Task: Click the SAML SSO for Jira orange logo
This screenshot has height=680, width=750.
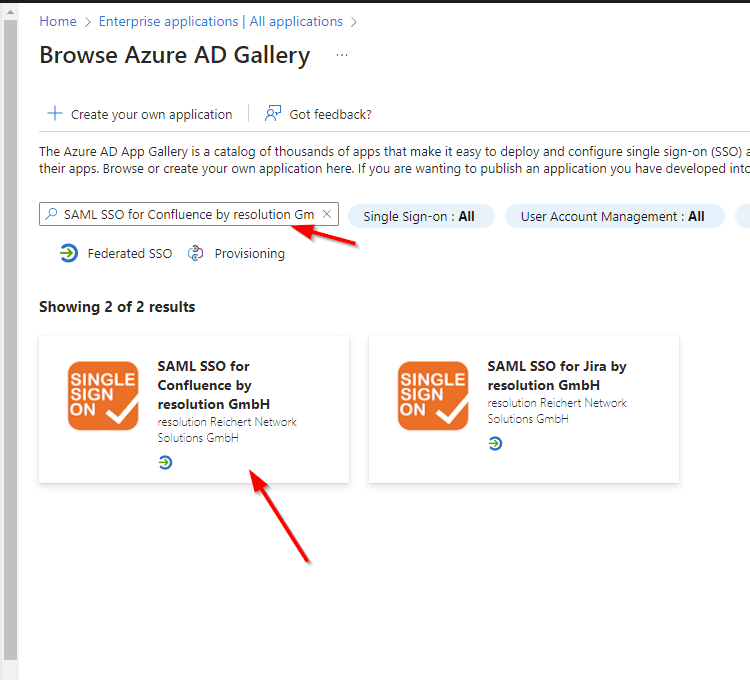Action: tap(433, 396)
